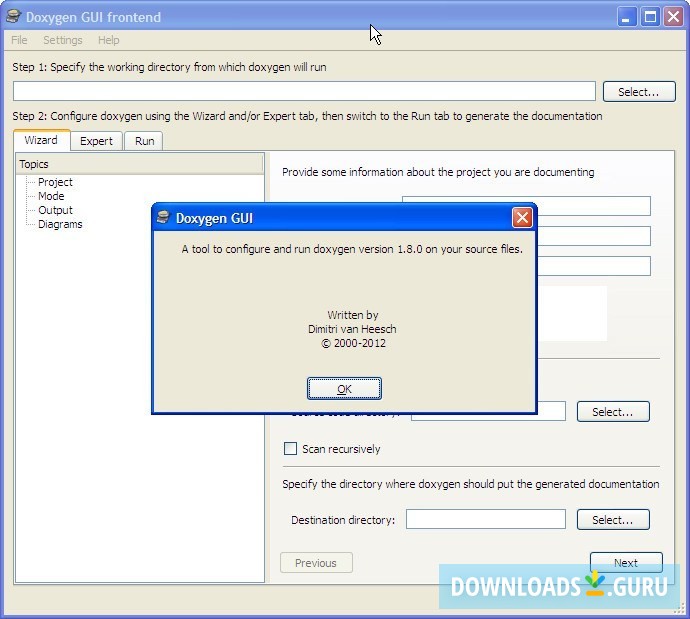Open the File menu
Image resolution: width=690 pixels, height=619 pixels.
(19, 40)
